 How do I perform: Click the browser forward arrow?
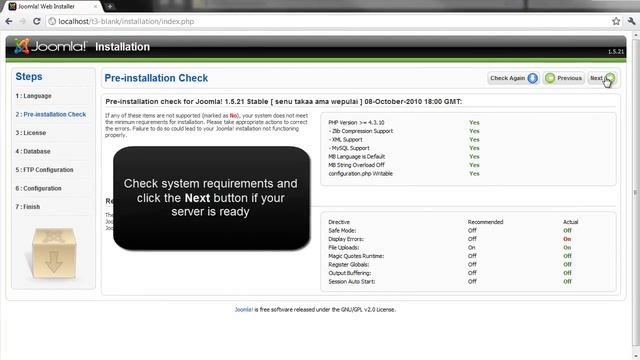click(x=22, y=21)
